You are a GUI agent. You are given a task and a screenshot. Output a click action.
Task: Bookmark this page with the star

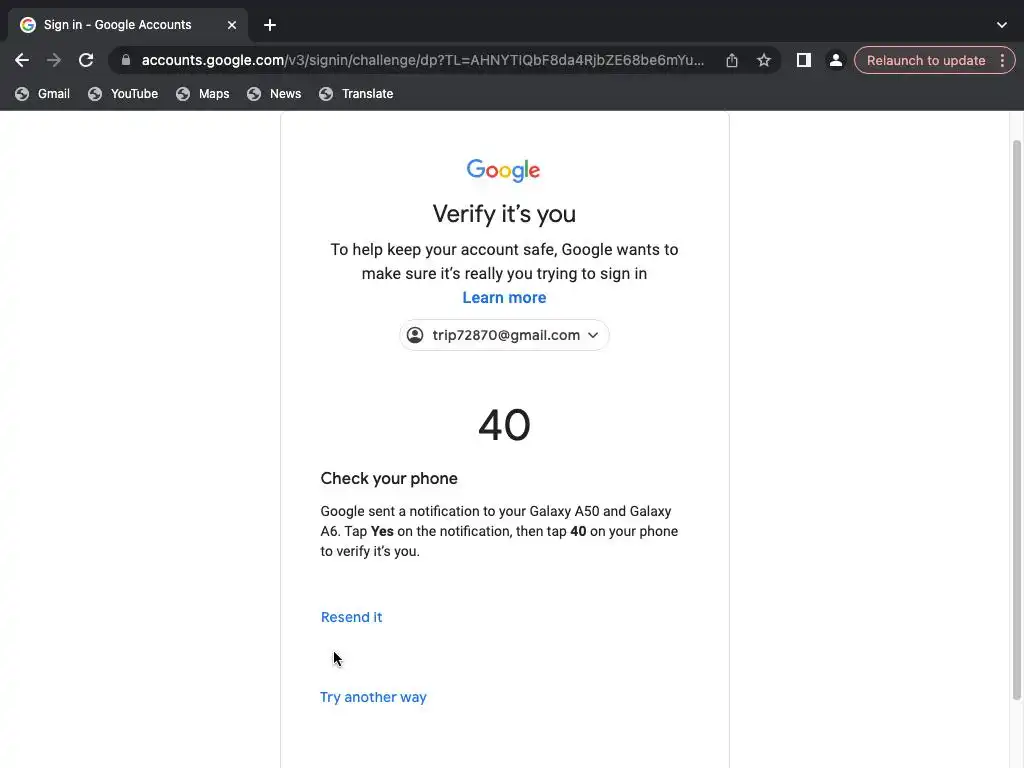[764, 60]
